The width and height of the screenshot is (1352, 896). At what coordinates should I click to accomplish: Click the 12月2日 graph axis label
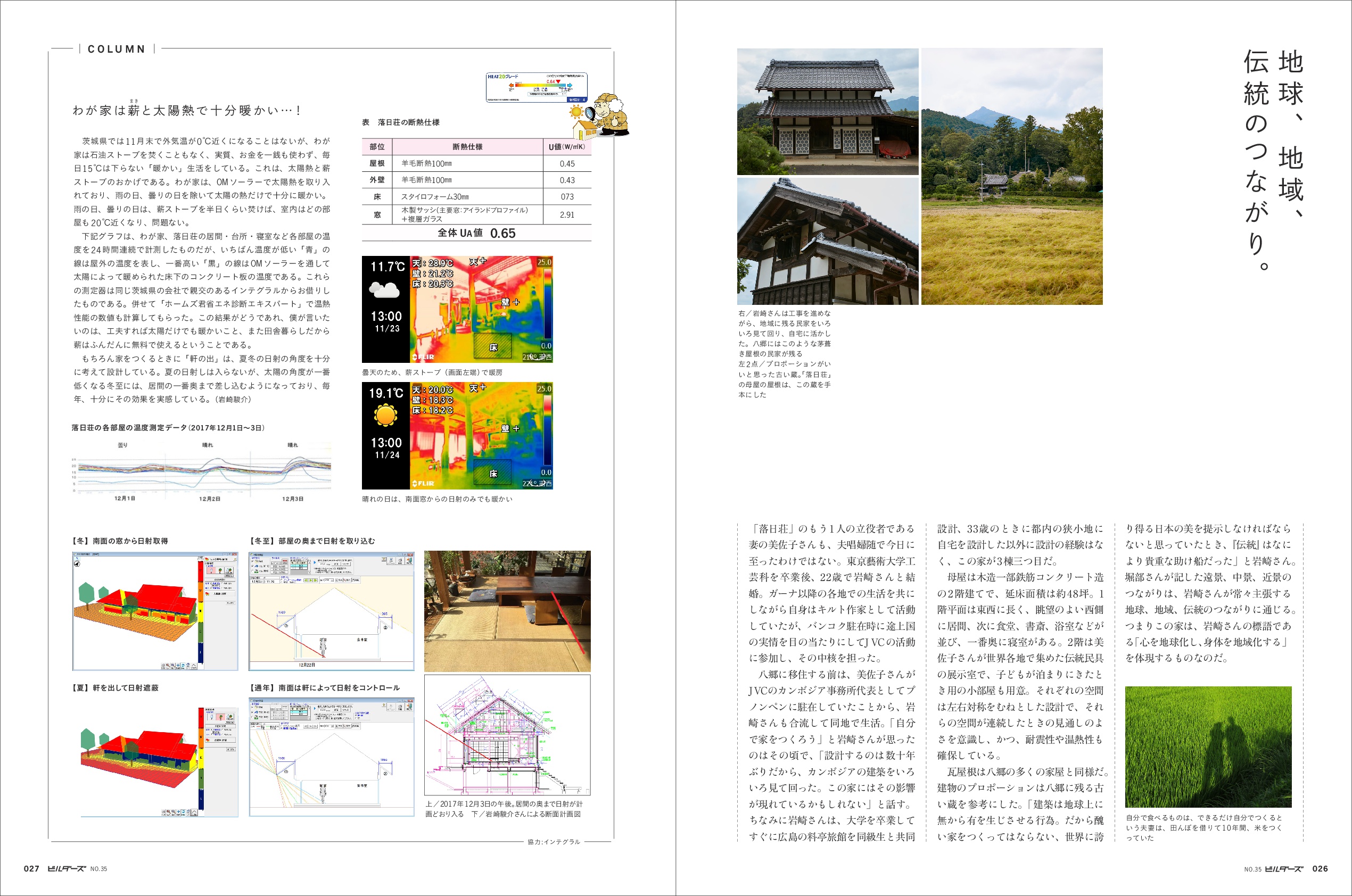click(x=210, y=499)
